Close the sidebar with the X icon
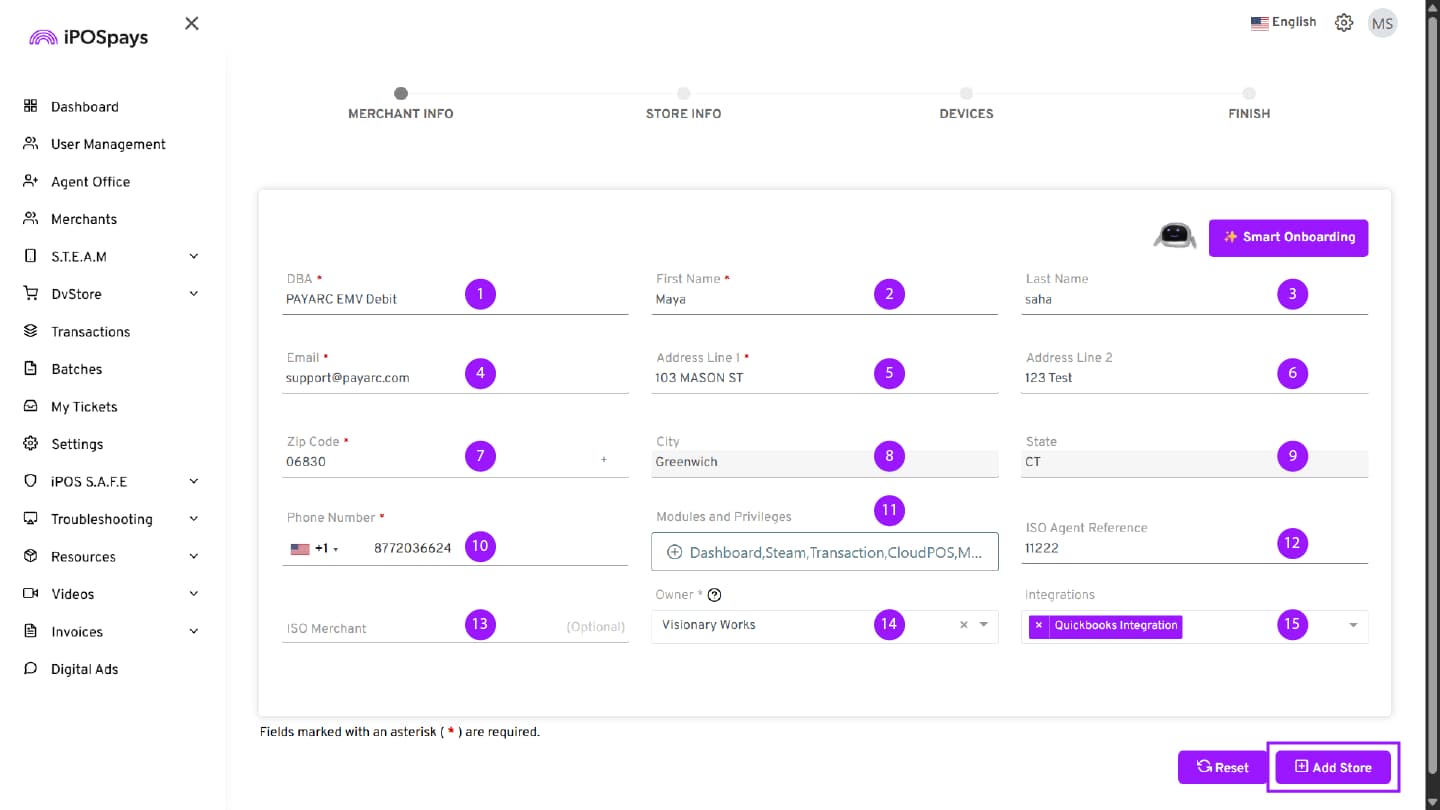Screen dimensions: 1440x810 pyautogui.click(x=192, y=23)
